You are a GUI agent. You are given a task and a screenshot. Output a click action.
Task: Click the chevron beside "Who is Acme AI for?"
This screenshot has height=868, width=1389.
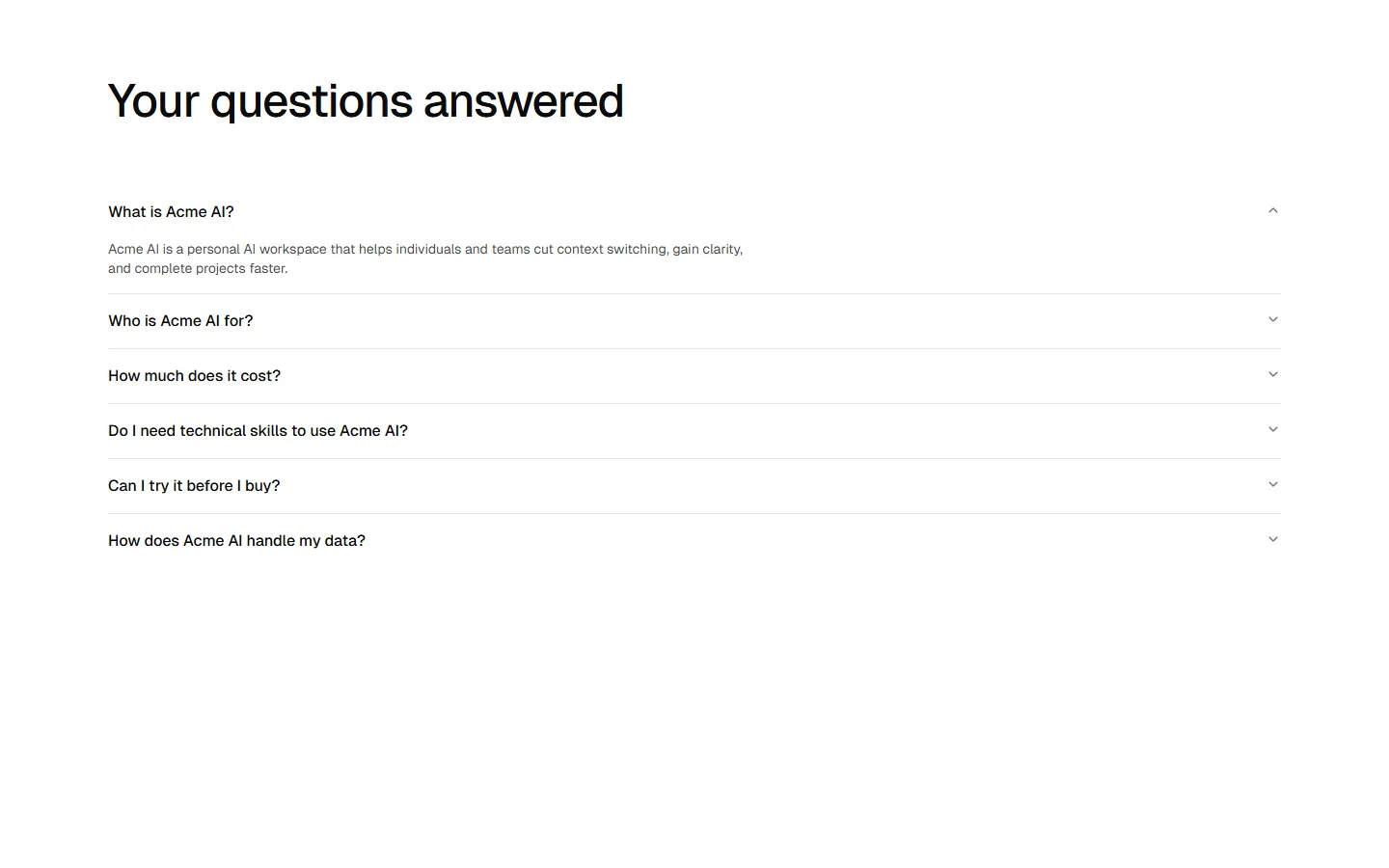pos(1272,319)
